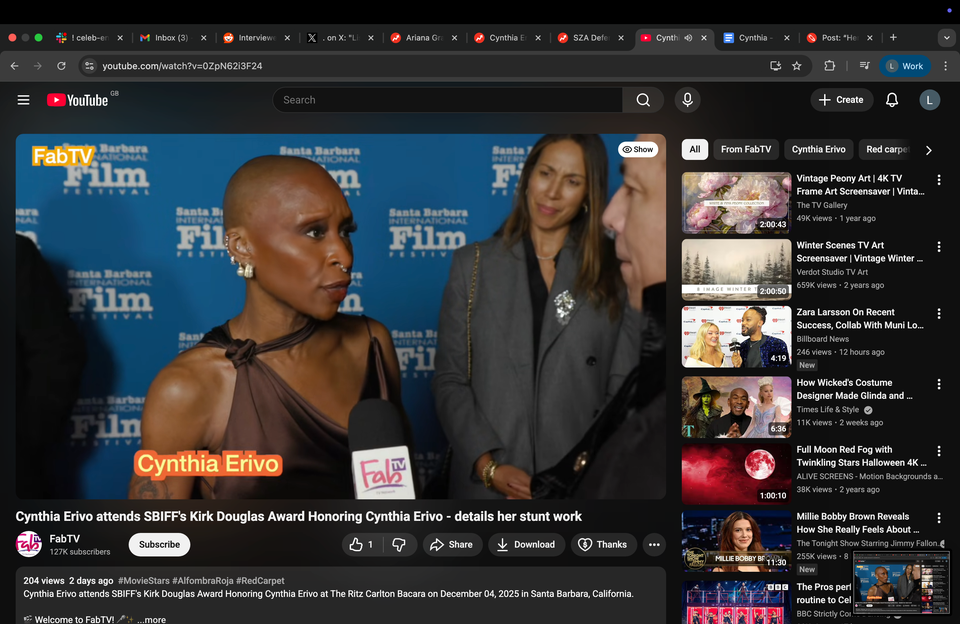960x624 pixels.
Task: Click the search magnifying glass
Action: click(643, 100)
